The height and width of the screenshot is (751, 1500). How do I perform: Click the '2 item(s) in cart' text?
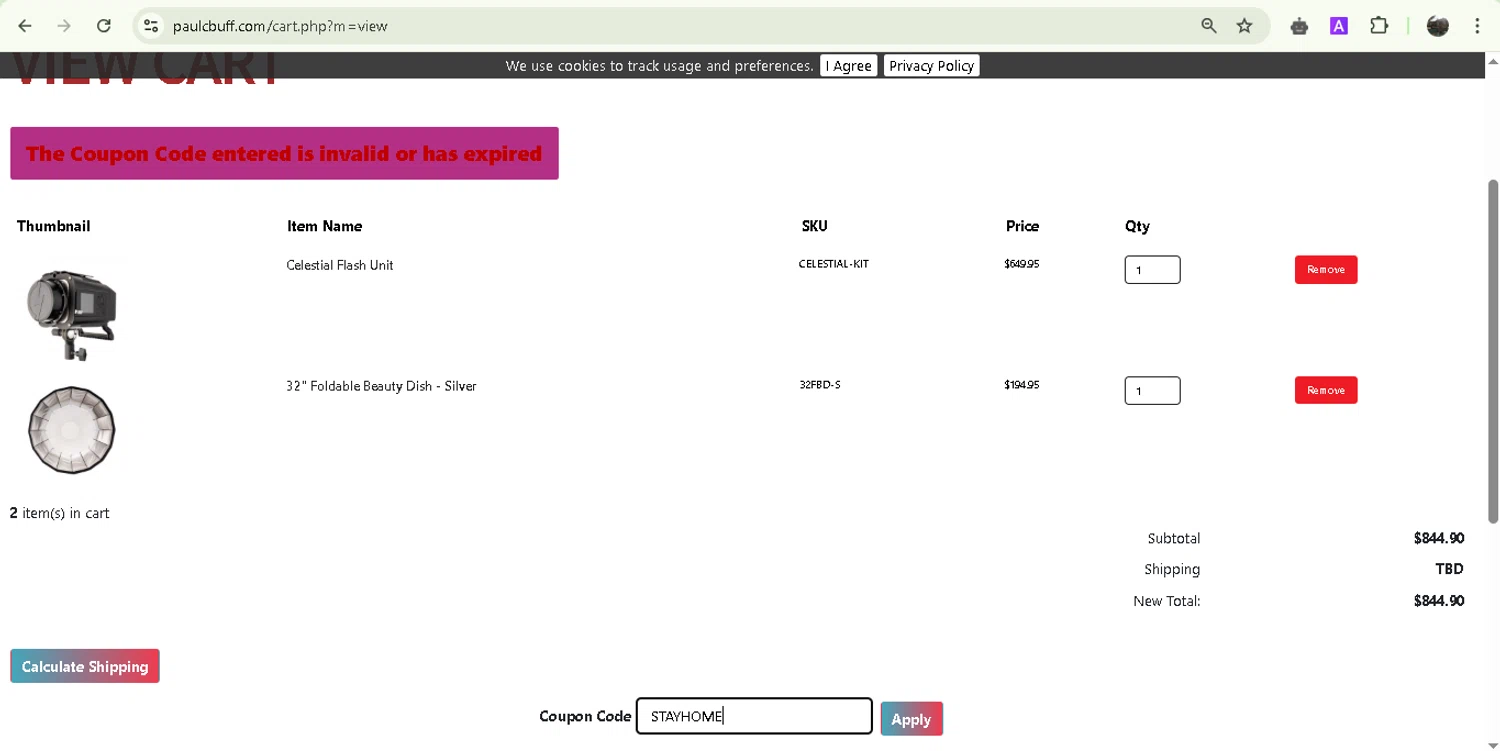60,513
